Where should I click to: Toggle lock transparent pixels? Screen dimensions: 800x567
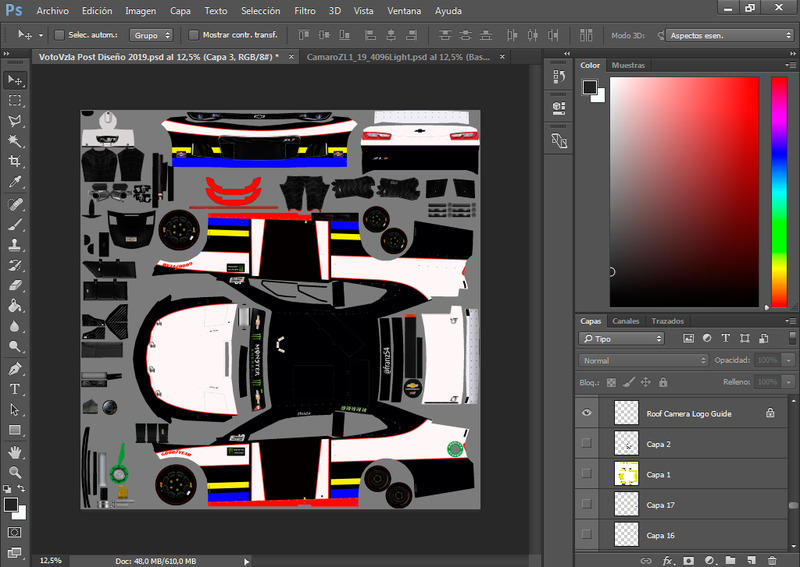coord(611,382)
